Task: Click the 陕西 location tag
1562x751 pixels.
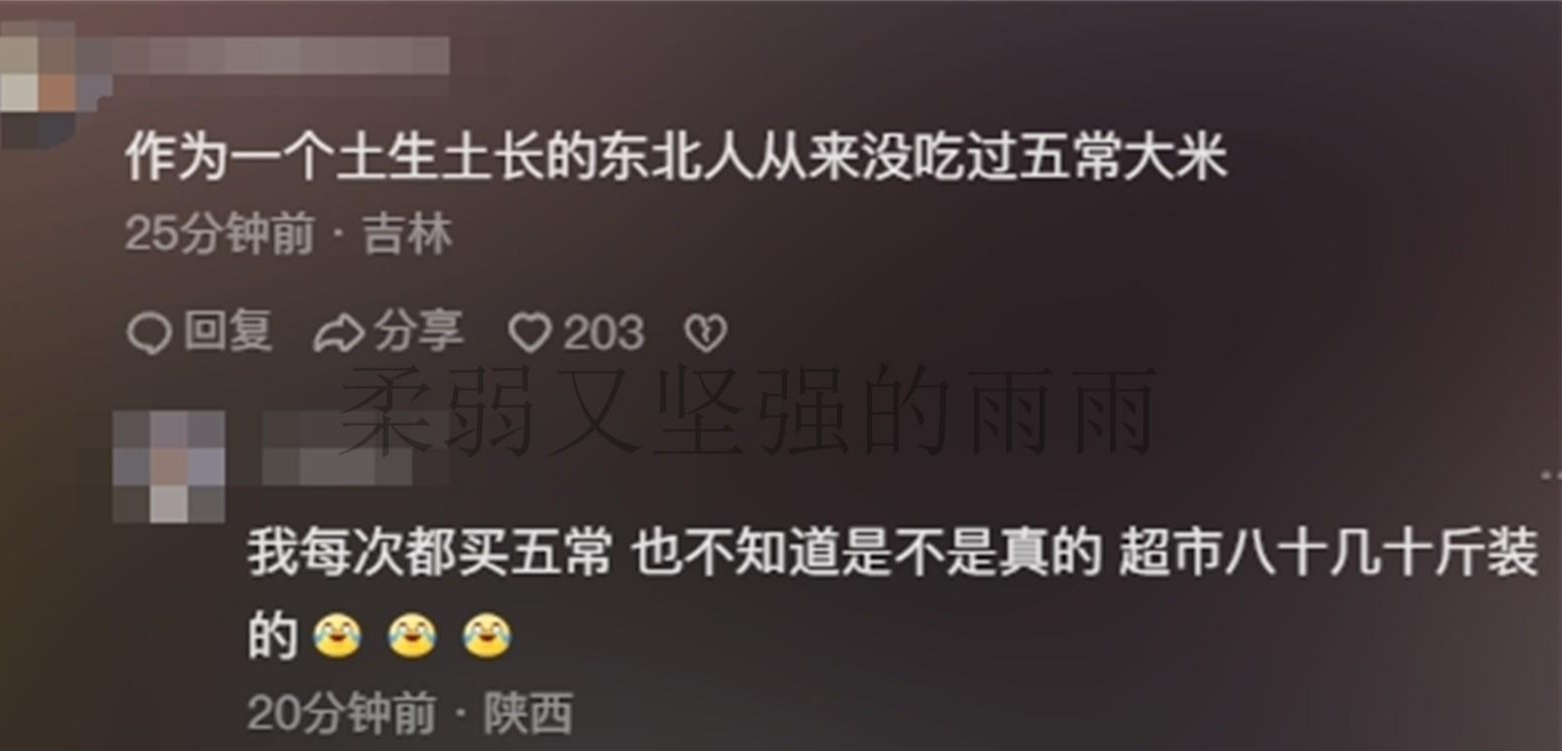Action: click(x=529, y=714)
